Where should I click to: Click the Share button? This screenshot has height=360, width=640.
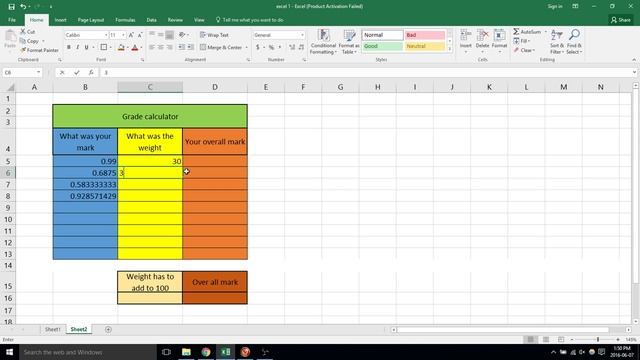pos(620,20)
